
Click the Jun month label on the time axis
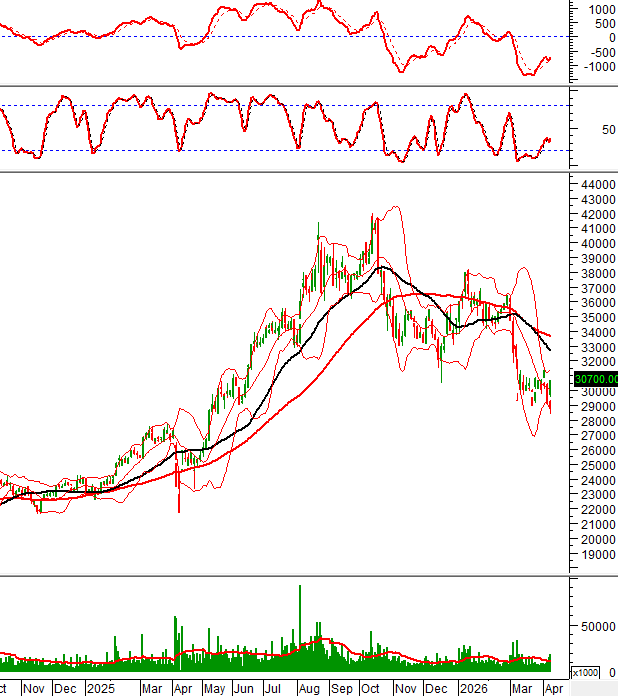[x=245, y=689]
